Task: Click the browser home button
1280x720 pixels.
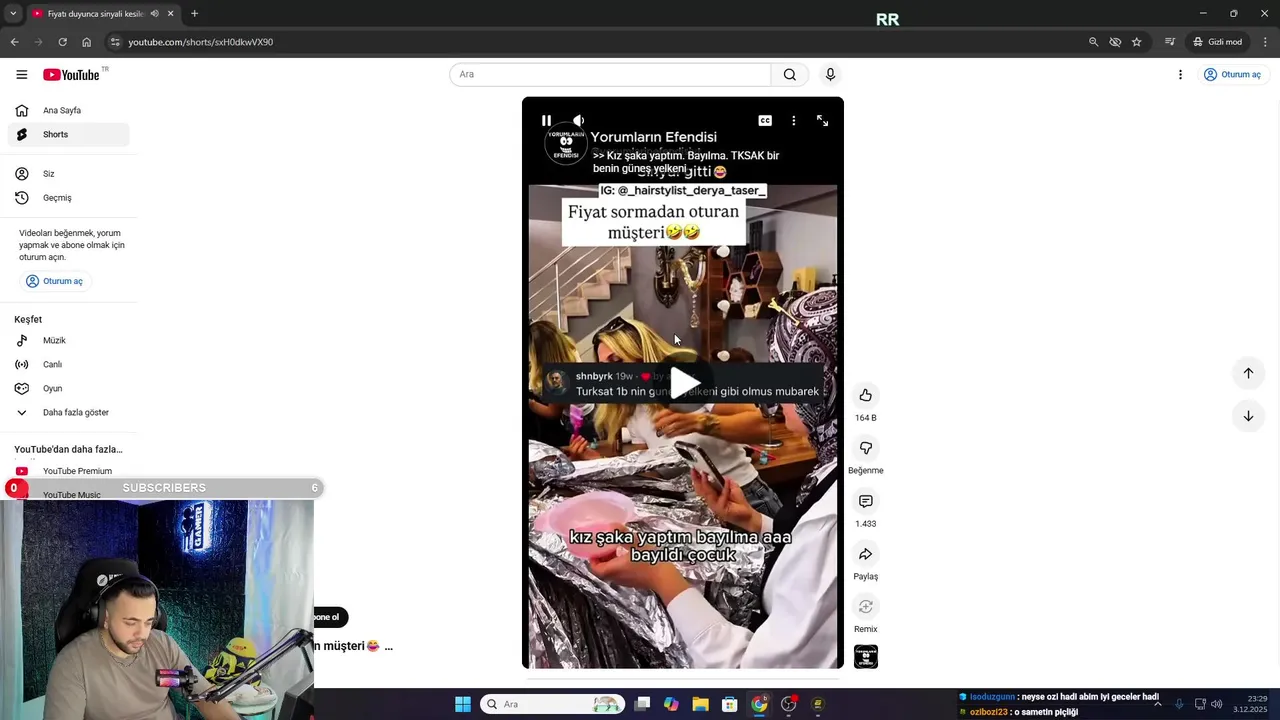Action: tap(86, 42)
